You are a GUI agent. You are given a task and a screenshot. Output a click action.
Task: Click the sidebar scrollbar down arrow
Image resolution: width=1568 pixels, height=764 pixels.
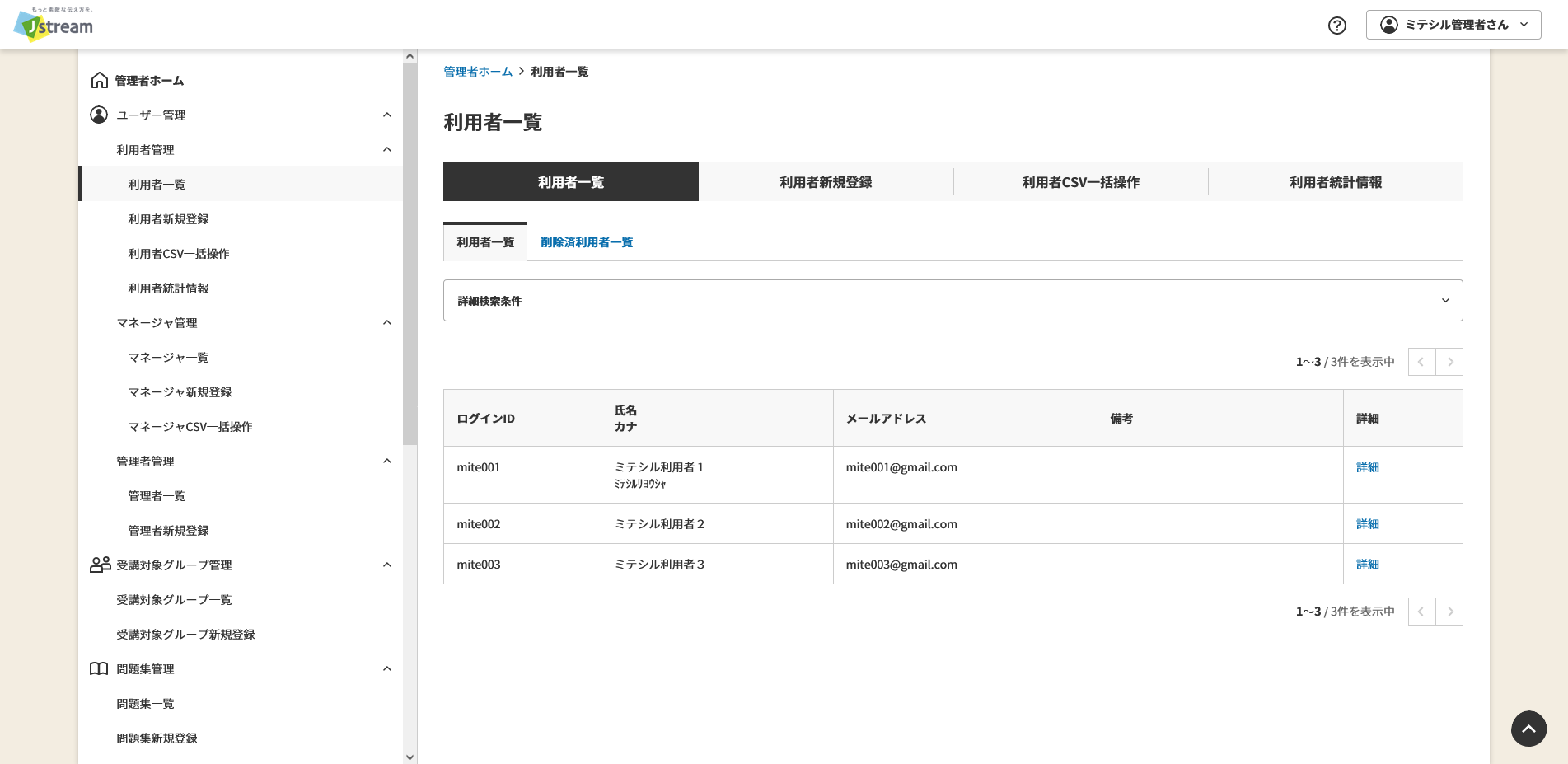410,757
